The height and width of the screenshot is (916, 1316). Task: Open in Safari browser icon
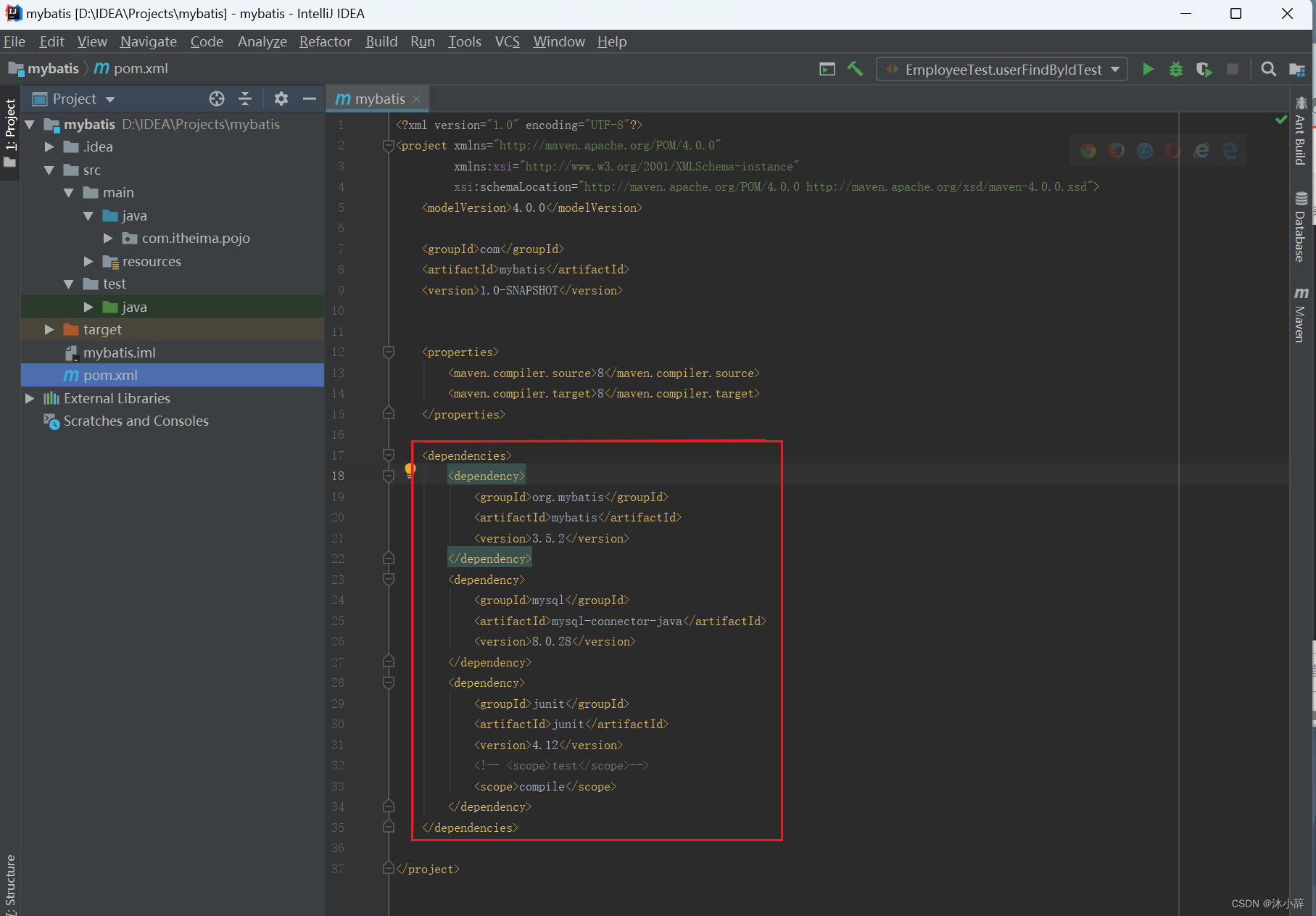[x=1145, y=150]
